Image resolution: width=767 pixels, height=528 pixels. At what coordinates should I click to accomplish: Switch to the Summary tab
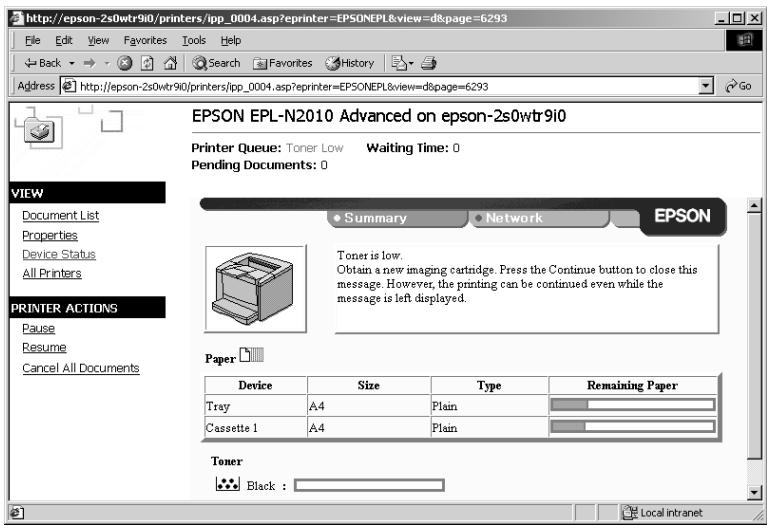pyautogui.click(x=397, y=218)
